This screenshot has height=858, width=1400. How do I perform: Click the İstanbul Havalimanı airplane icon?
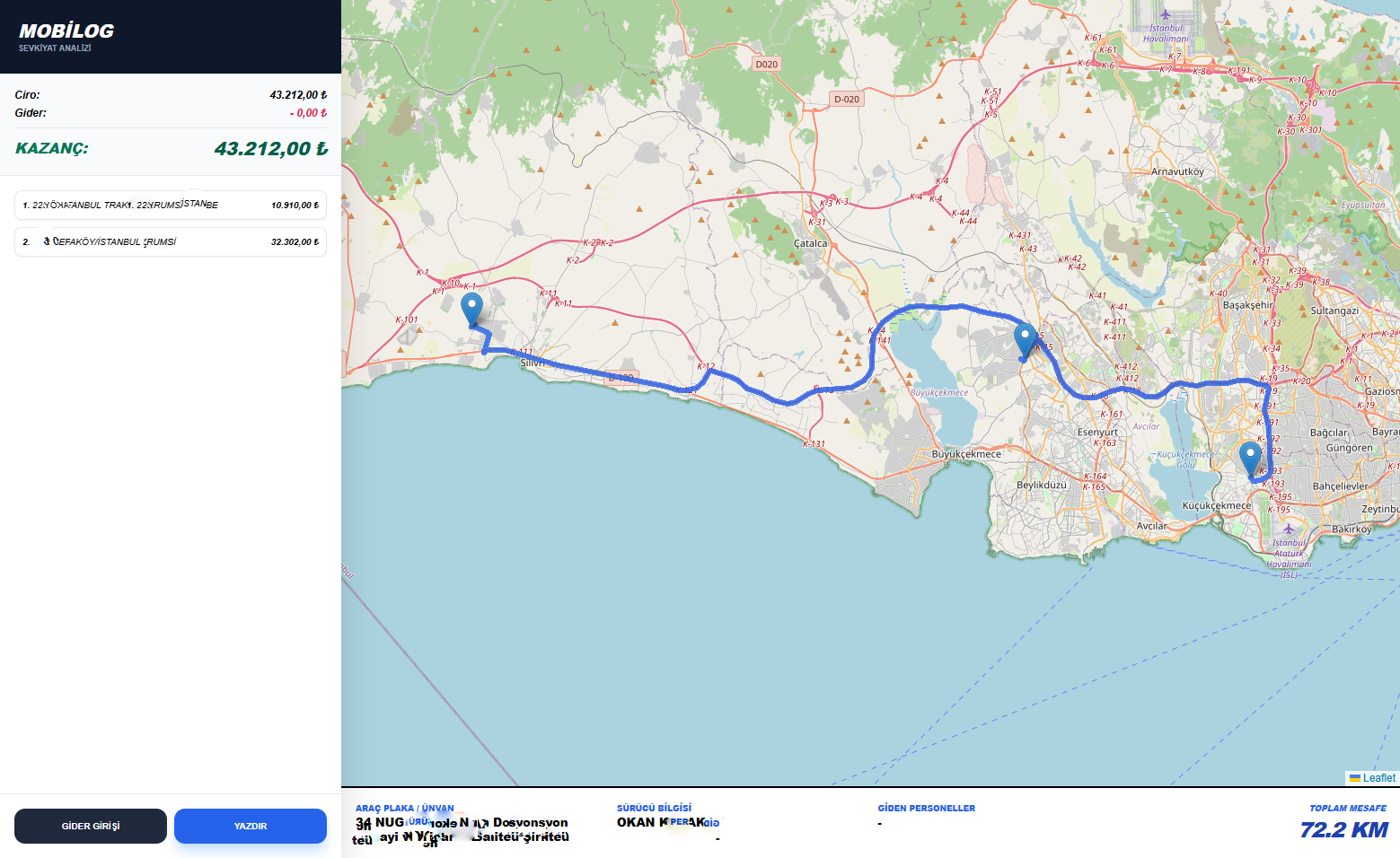tap(1166, 15)
